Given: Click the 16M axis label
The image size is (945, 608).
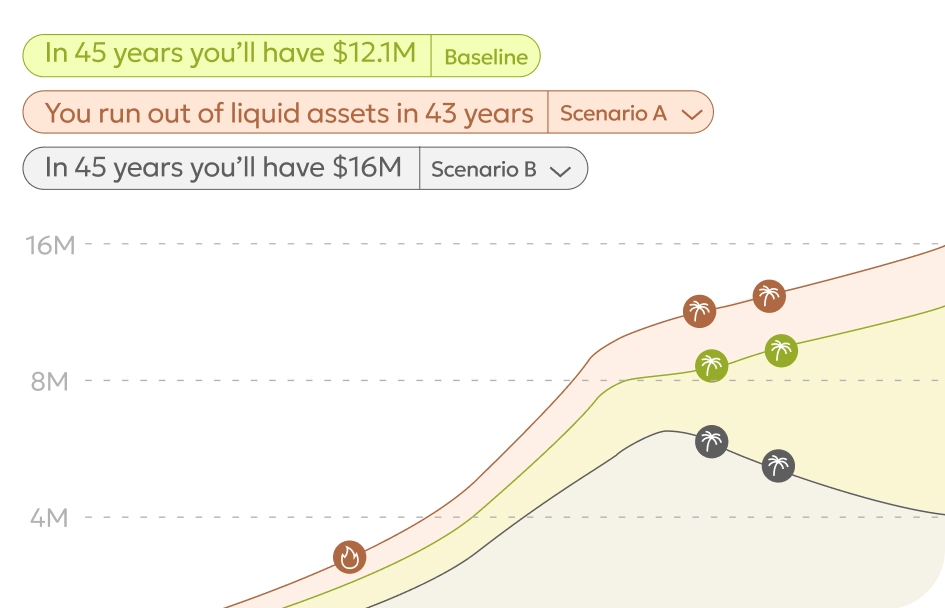Looking at the screenshot, I should click(51, 245).
